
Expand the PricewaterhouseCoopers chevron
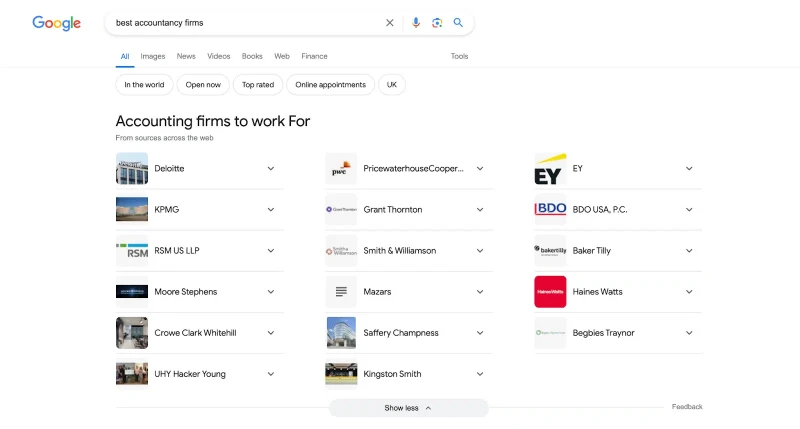point(480,168)
